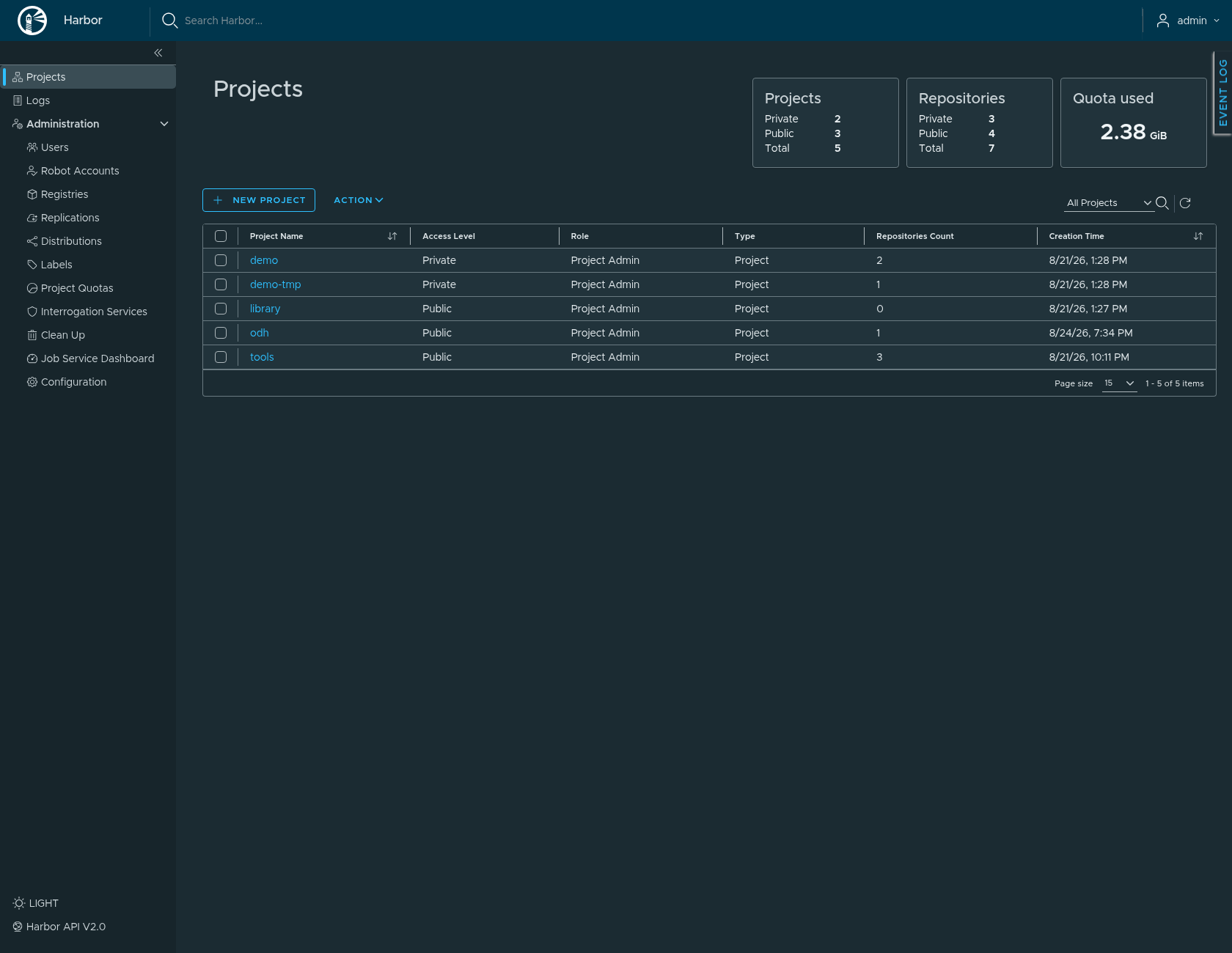
Task: Click the Access Level column header
Action: click(449, 236)
